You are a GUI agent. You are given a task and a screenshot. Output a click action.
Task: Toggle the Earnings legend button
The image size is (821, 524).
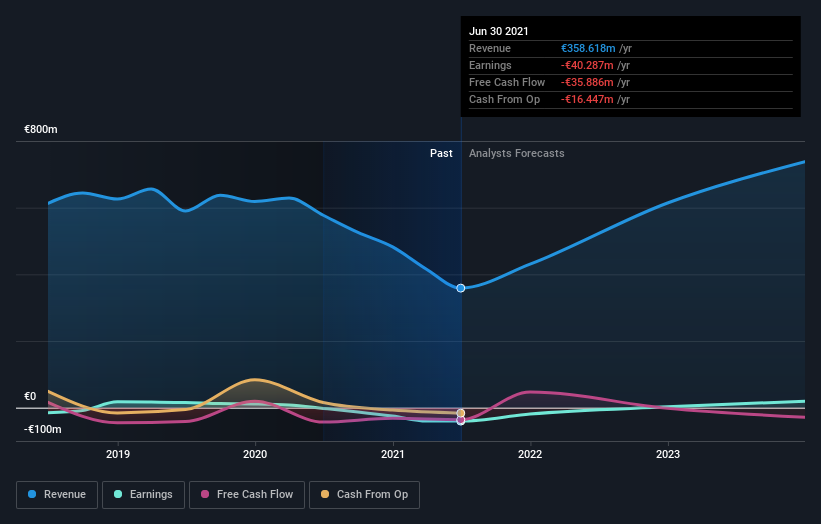[143, 495]
